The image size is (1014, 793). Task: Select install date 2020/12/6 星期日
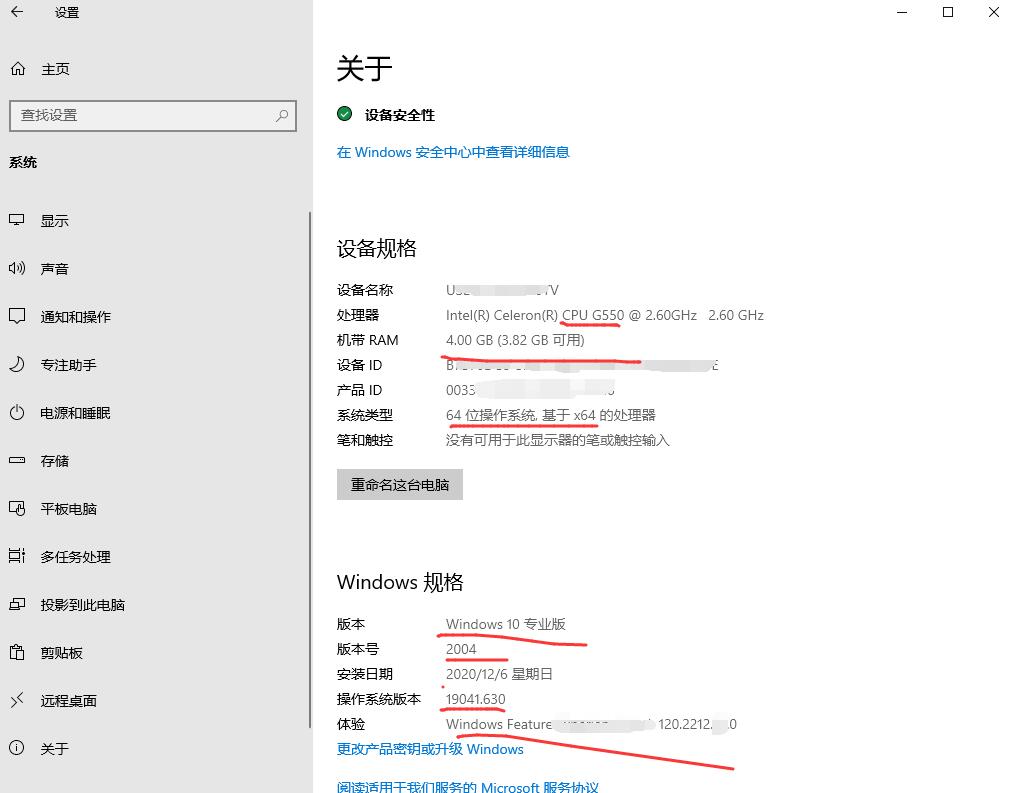pyautogui.click(x=499, y=674)
